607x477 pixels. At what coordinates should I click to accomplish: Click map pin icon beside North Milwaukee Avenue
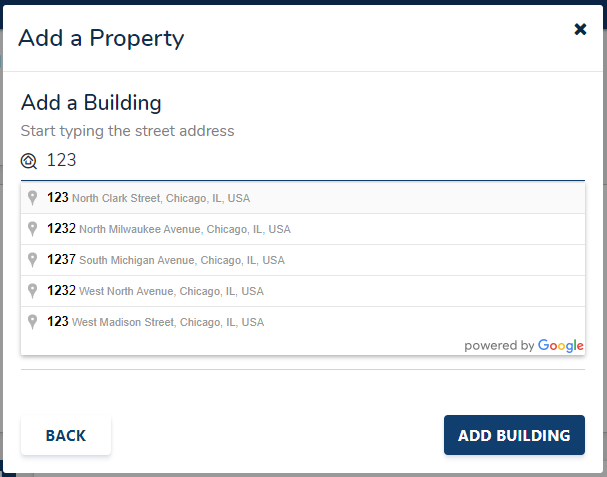click(33, 229)
